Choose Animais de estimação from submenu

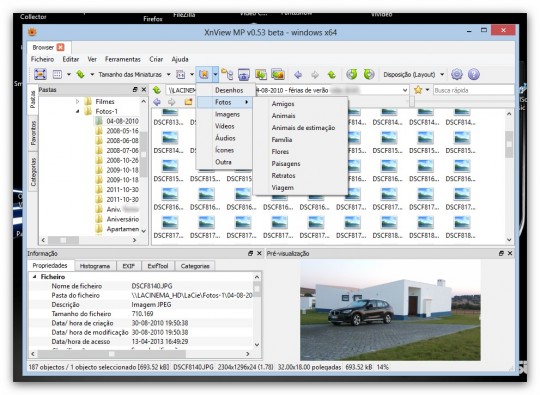tap(303, 128)
